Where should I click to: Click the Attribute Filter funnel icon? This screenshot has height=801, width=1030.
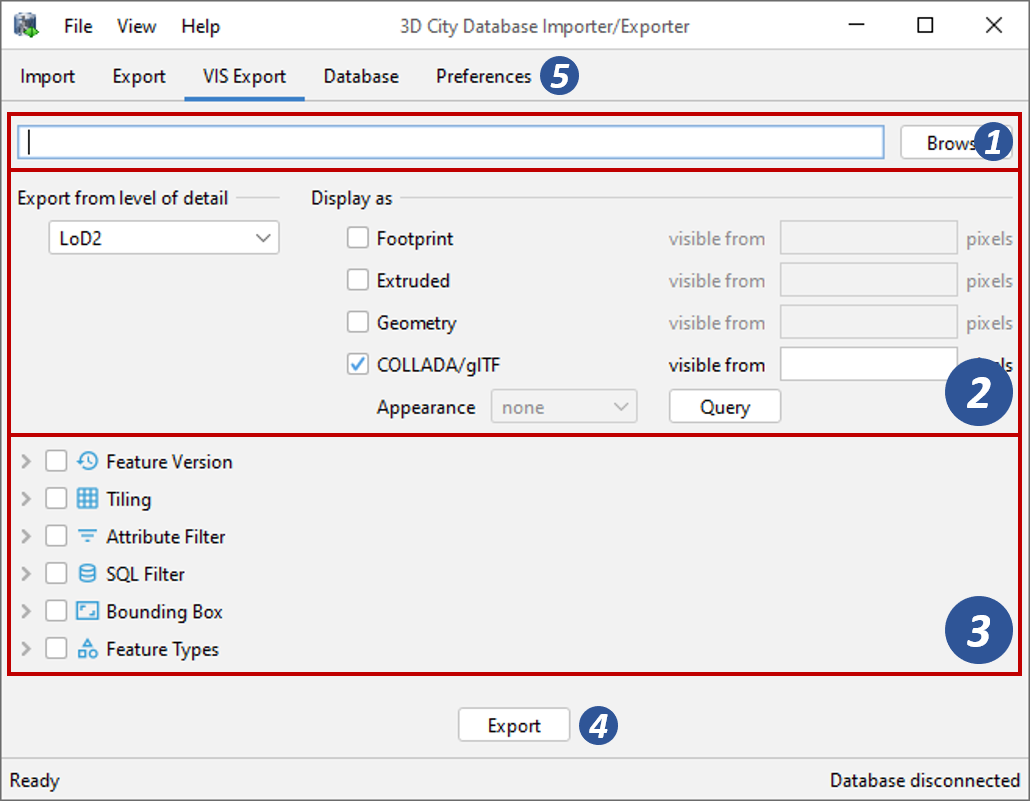pyautogui.click(x=87, y=536)
